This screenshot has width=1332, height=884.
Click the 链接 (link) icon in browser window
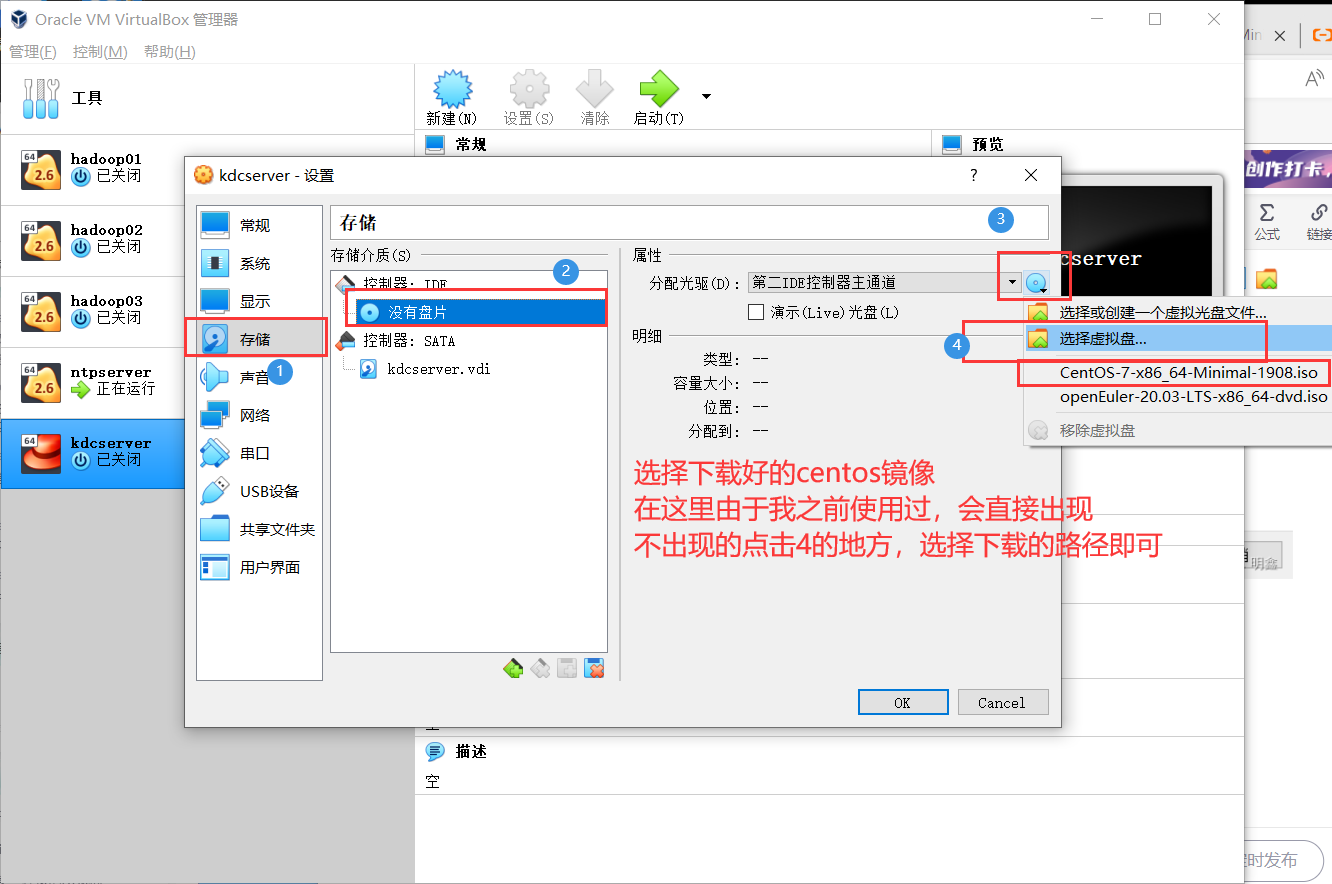1319,222
